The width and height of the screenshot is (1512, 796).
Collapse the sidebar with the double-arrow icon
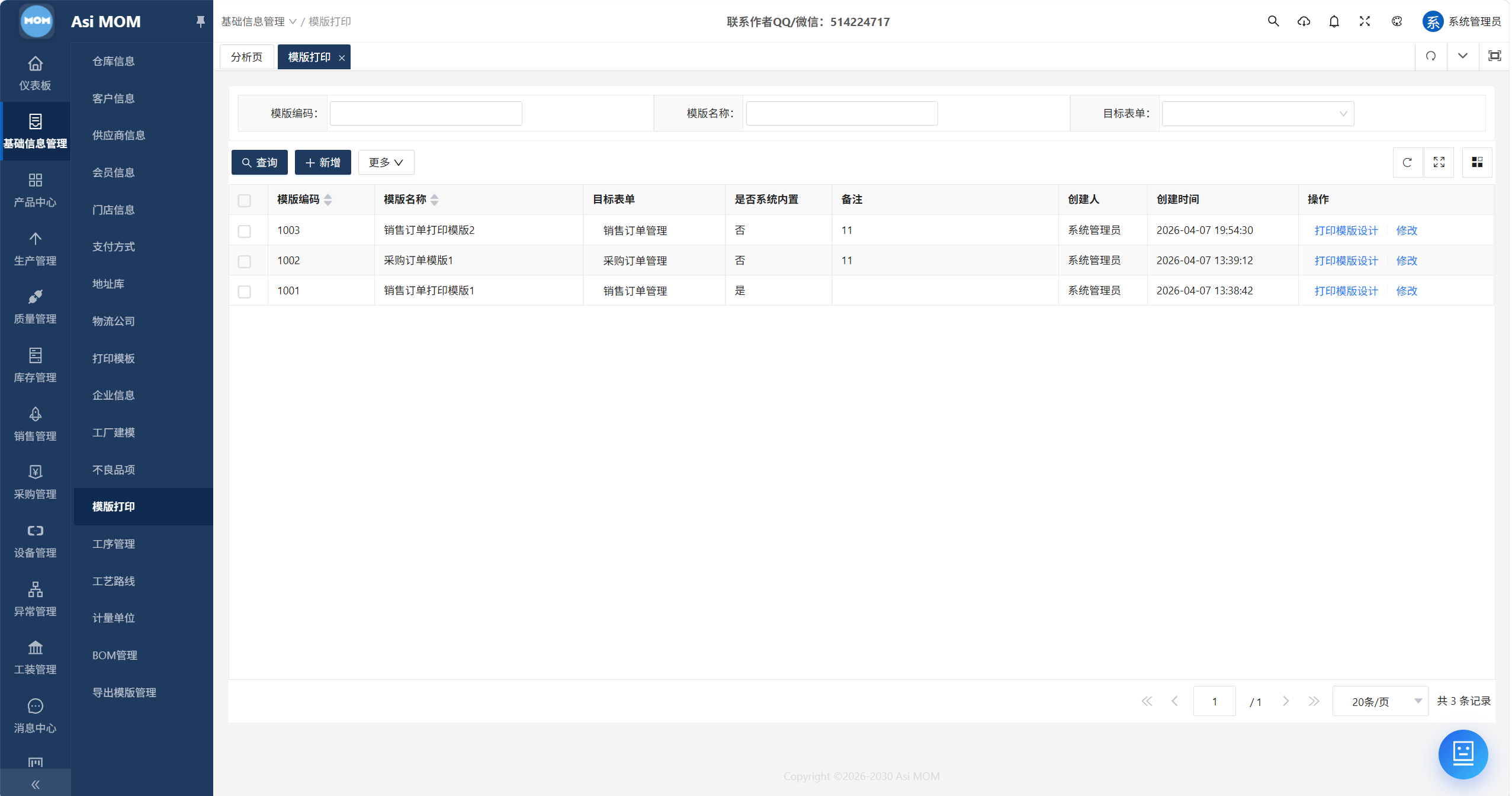35,784
